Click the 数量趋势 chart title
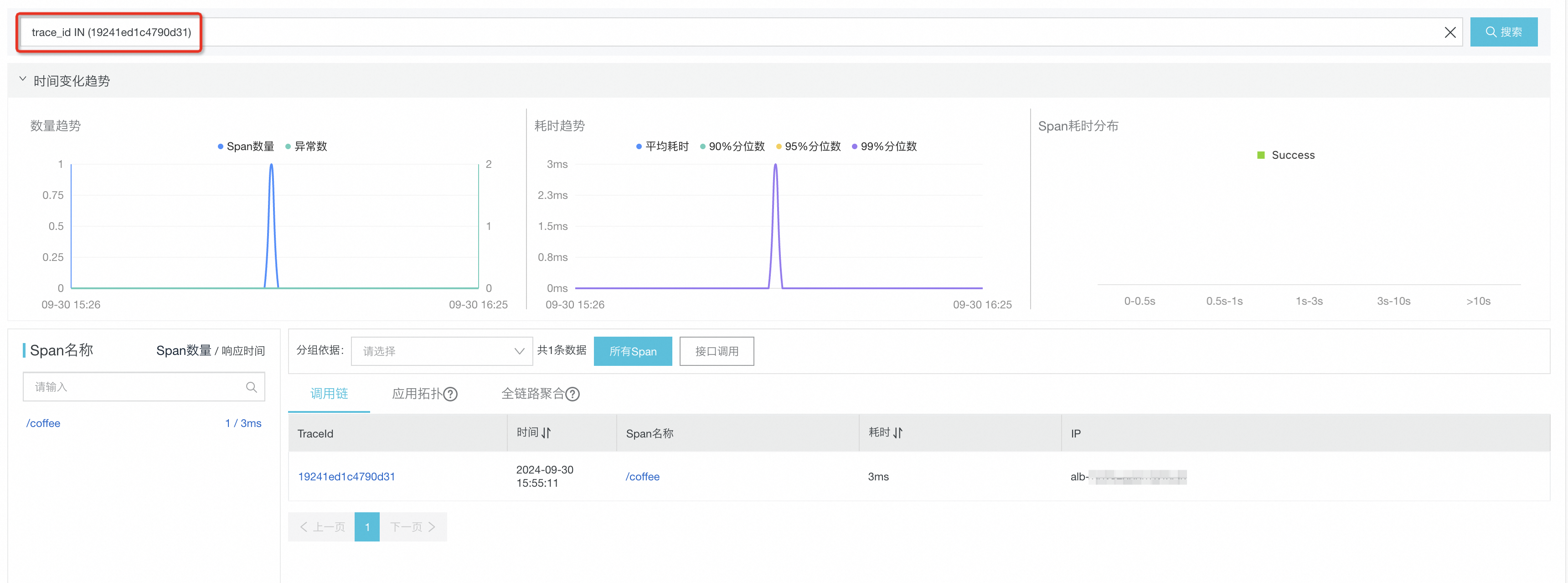The image size is (1568, 583). click(56, 125)
